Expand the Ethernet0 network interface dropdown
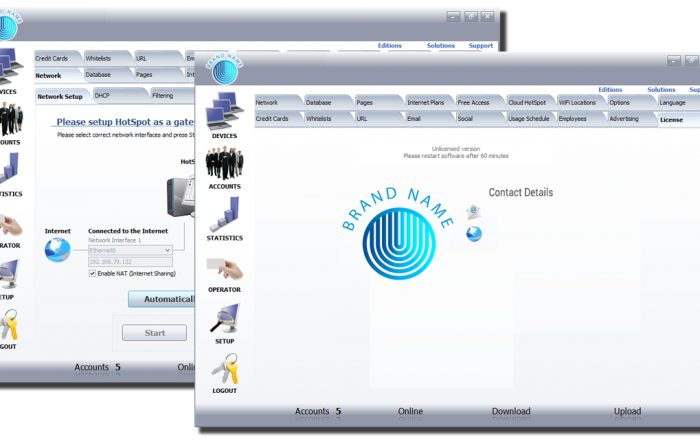700x441 pixels. 167,251
